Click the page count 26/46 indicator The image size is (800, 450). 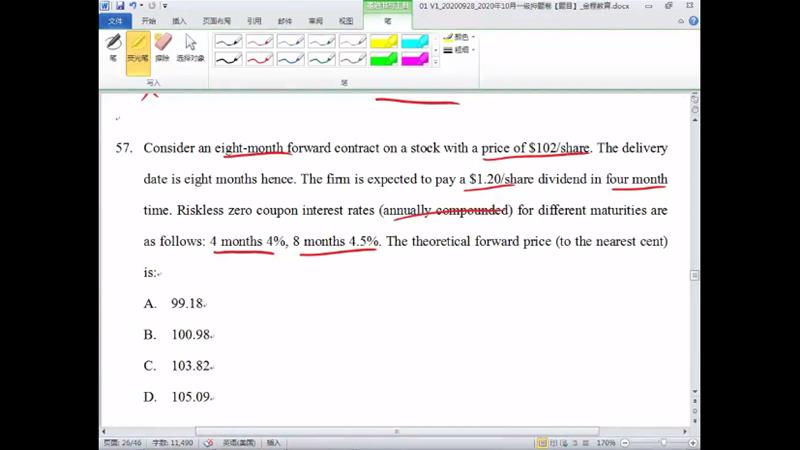coord(124,442)
